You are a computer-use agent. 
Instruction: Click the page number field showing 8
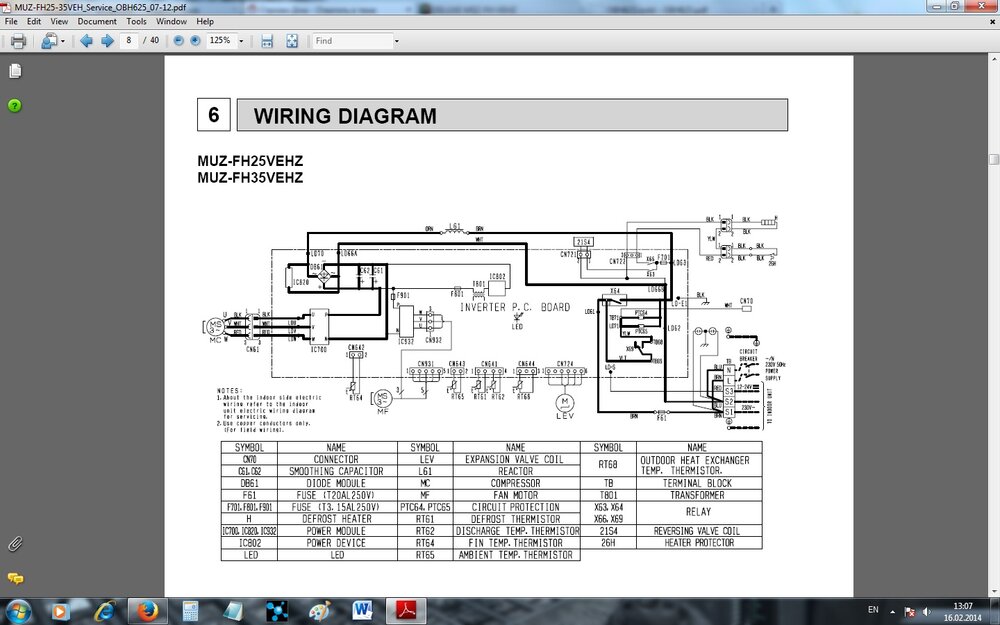coord(129,40)
